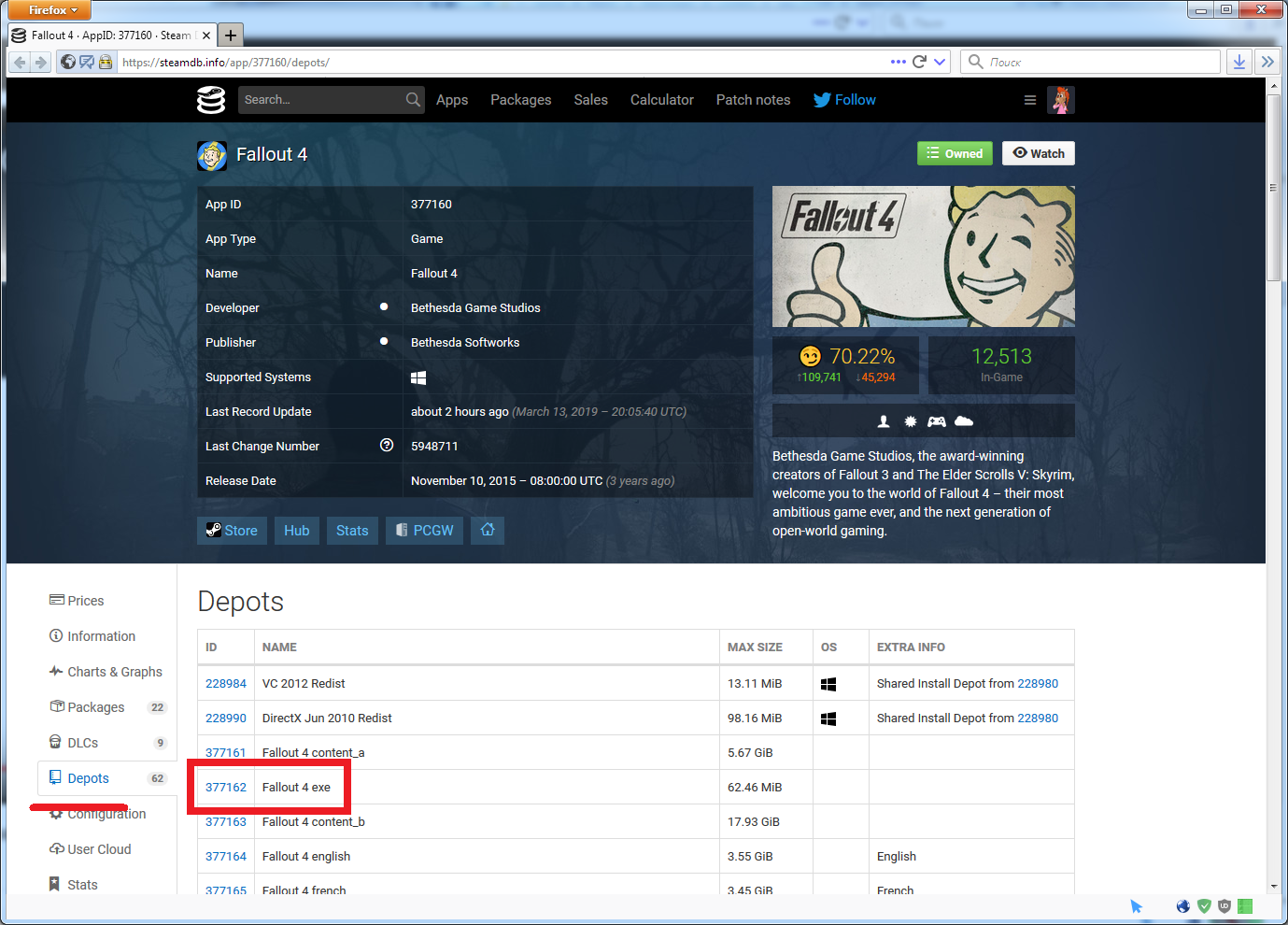The height and width of the screenshot is (925, 1288).
Task: Click the Firefox forward arrow button
Action: 40,63
